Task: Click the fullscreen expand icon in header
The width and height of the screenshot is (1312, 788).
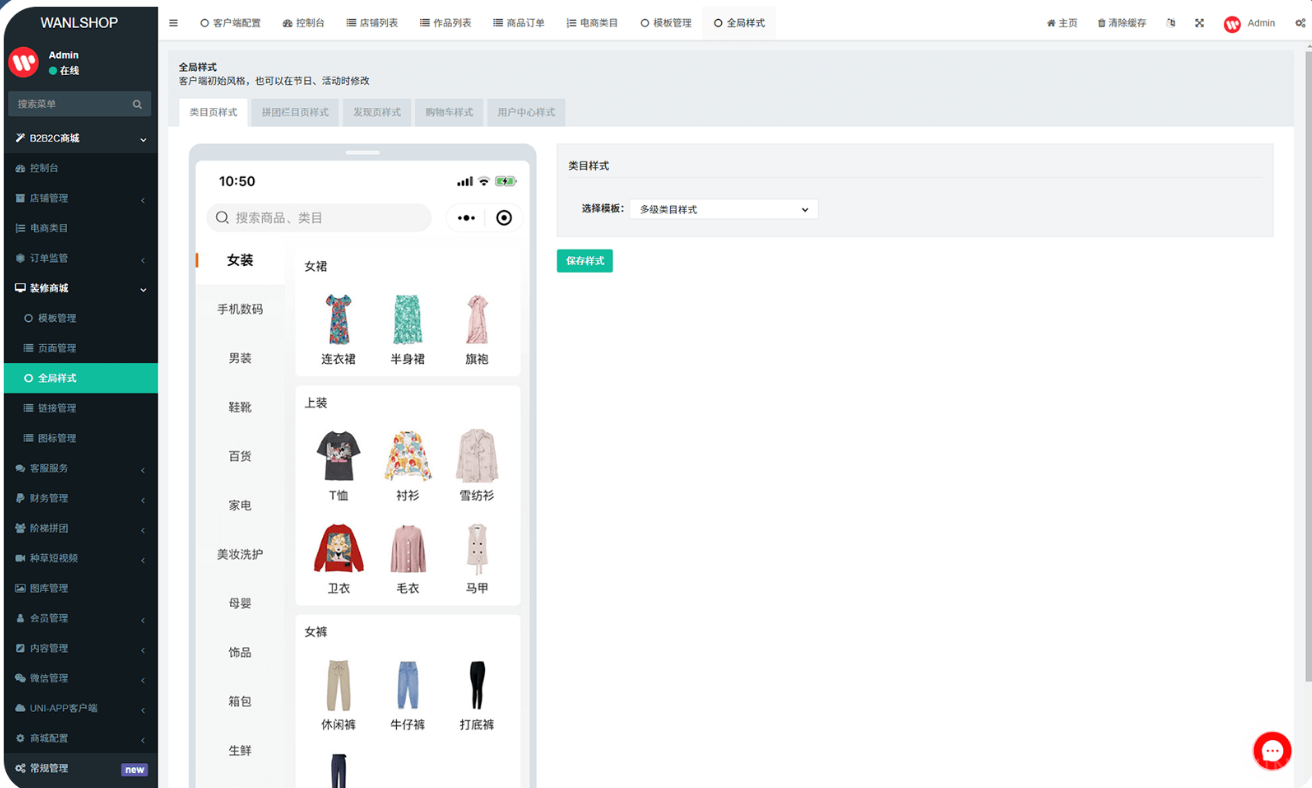Action: pos(1199,23)
